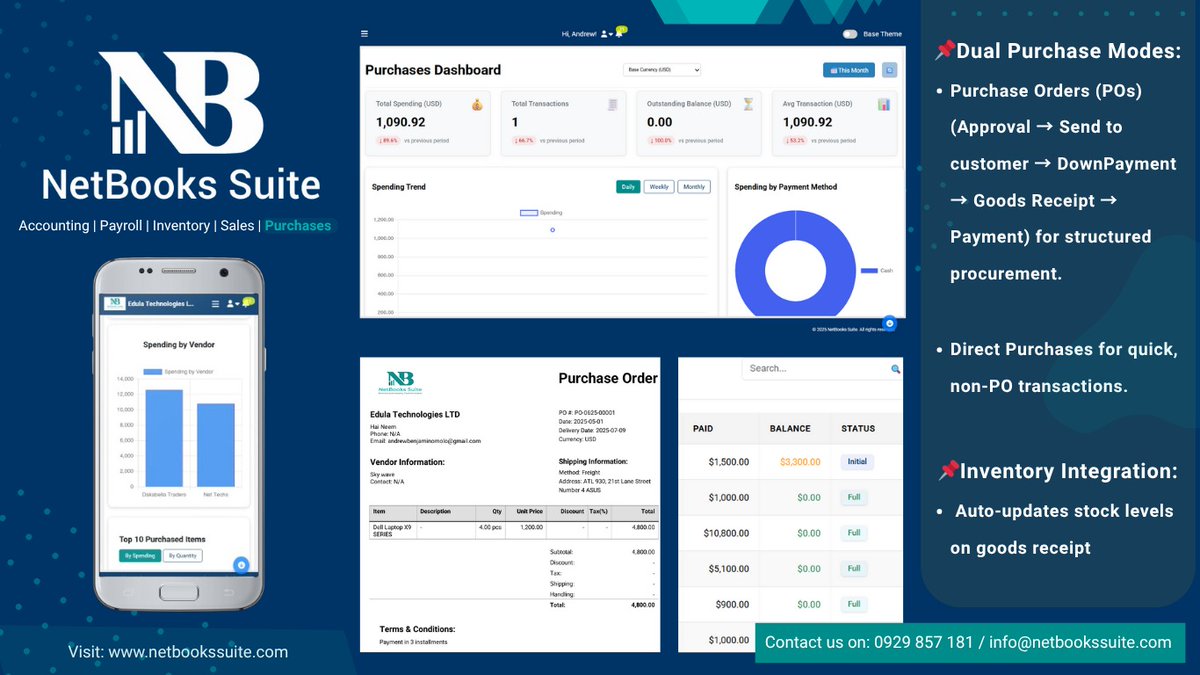Click the info@netbookssuite.com contact banner
This screenshot has width=1200, height=675.
970,642
